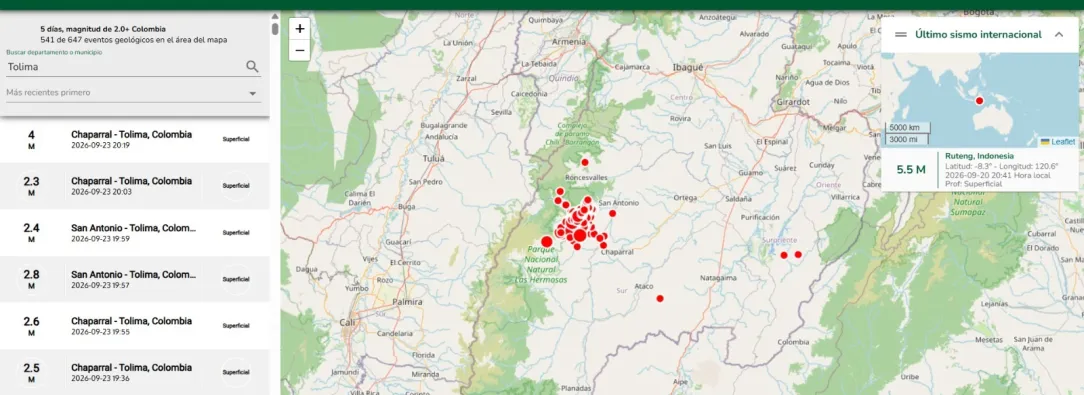Select the 2.3 M Chaparral event at 20:03
This screenshot has width=1084, height=395.
[135, 186]
